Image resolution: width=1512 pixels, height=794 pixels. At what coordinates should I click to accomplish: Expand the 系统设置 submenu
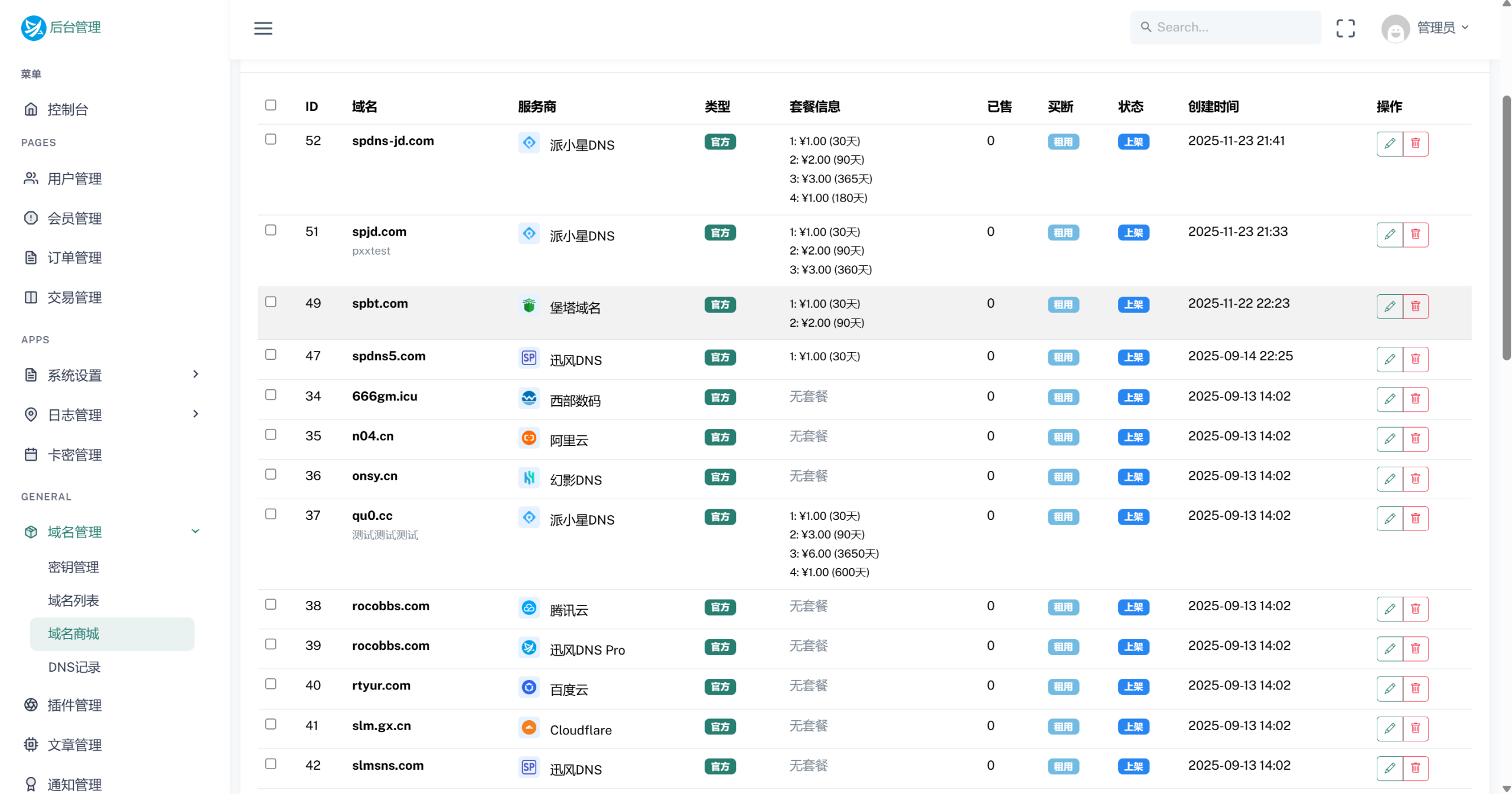(75, 375)
